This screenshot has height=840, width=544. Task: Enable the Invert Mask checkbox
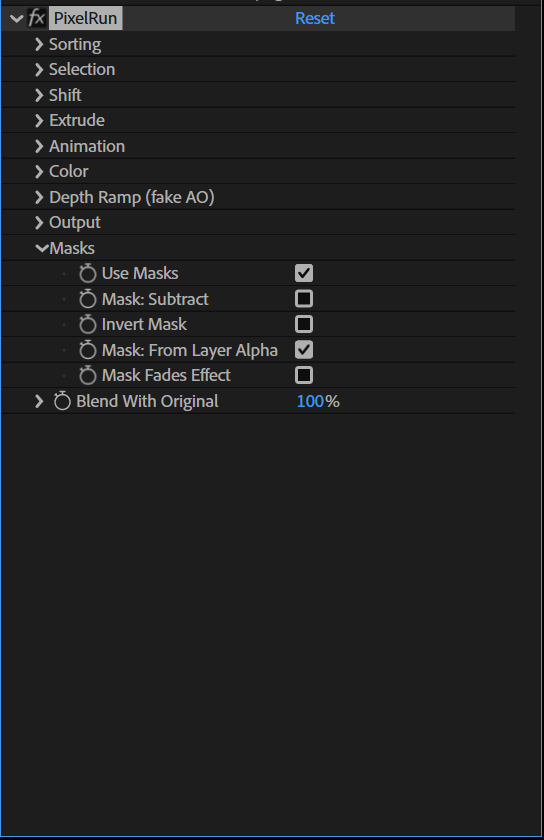pos(304,324)
